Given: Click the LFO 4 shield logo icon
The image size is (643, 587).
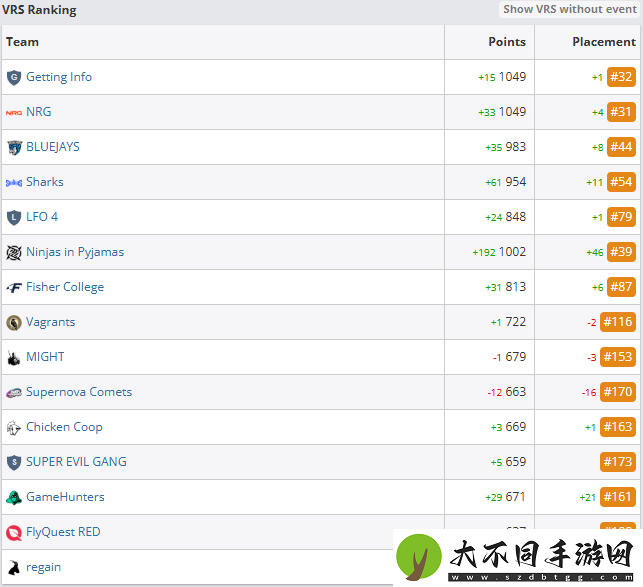Looking at the screenshot, I should [14, 217].
